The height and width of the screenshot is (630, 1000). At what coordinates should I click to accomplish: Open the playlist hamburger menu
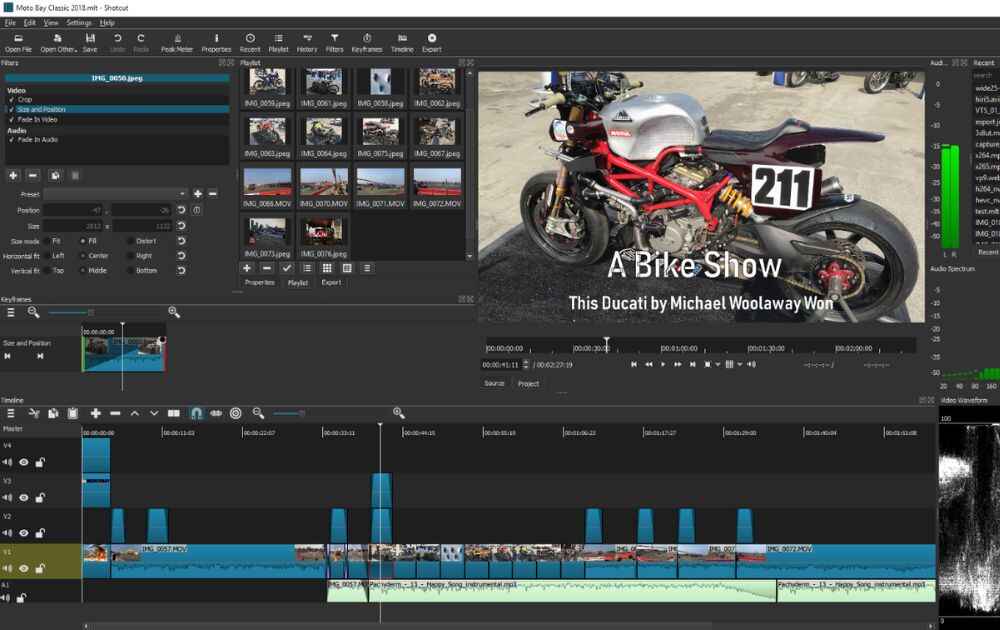point(367,268)
